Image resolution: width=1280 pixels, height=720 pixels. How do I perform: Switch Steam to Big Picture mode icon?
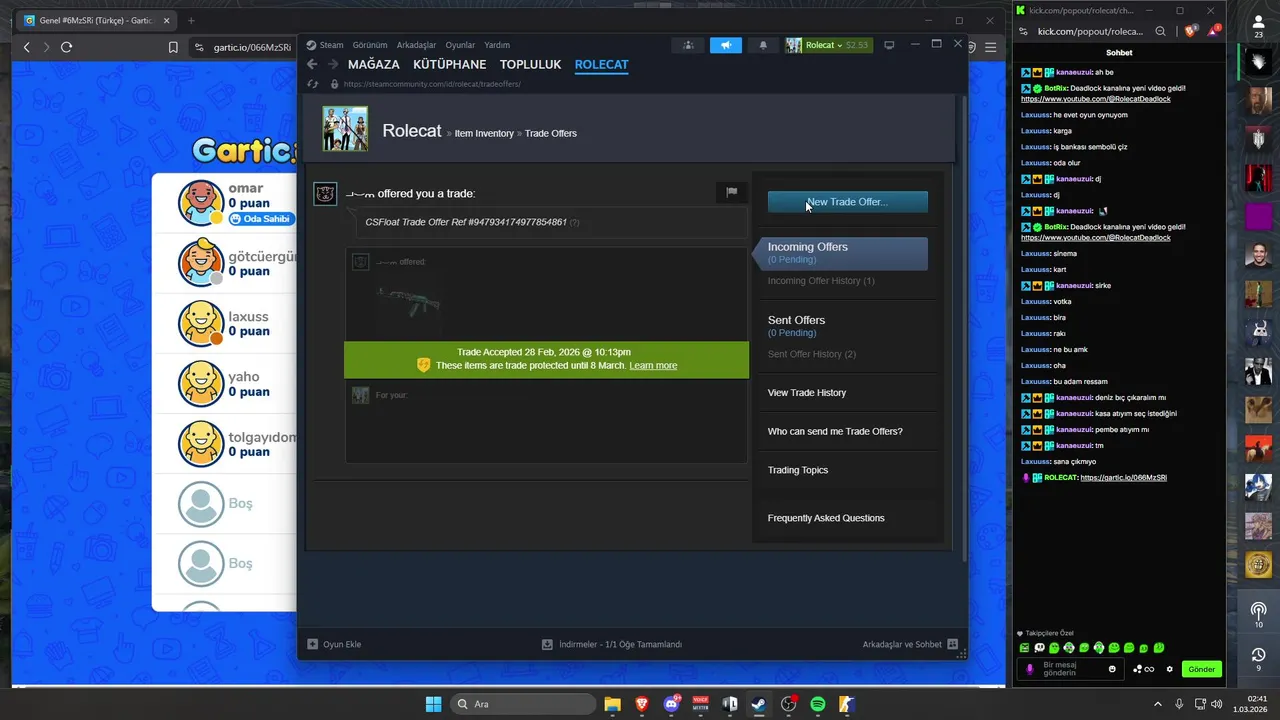[x=889, y=45]
